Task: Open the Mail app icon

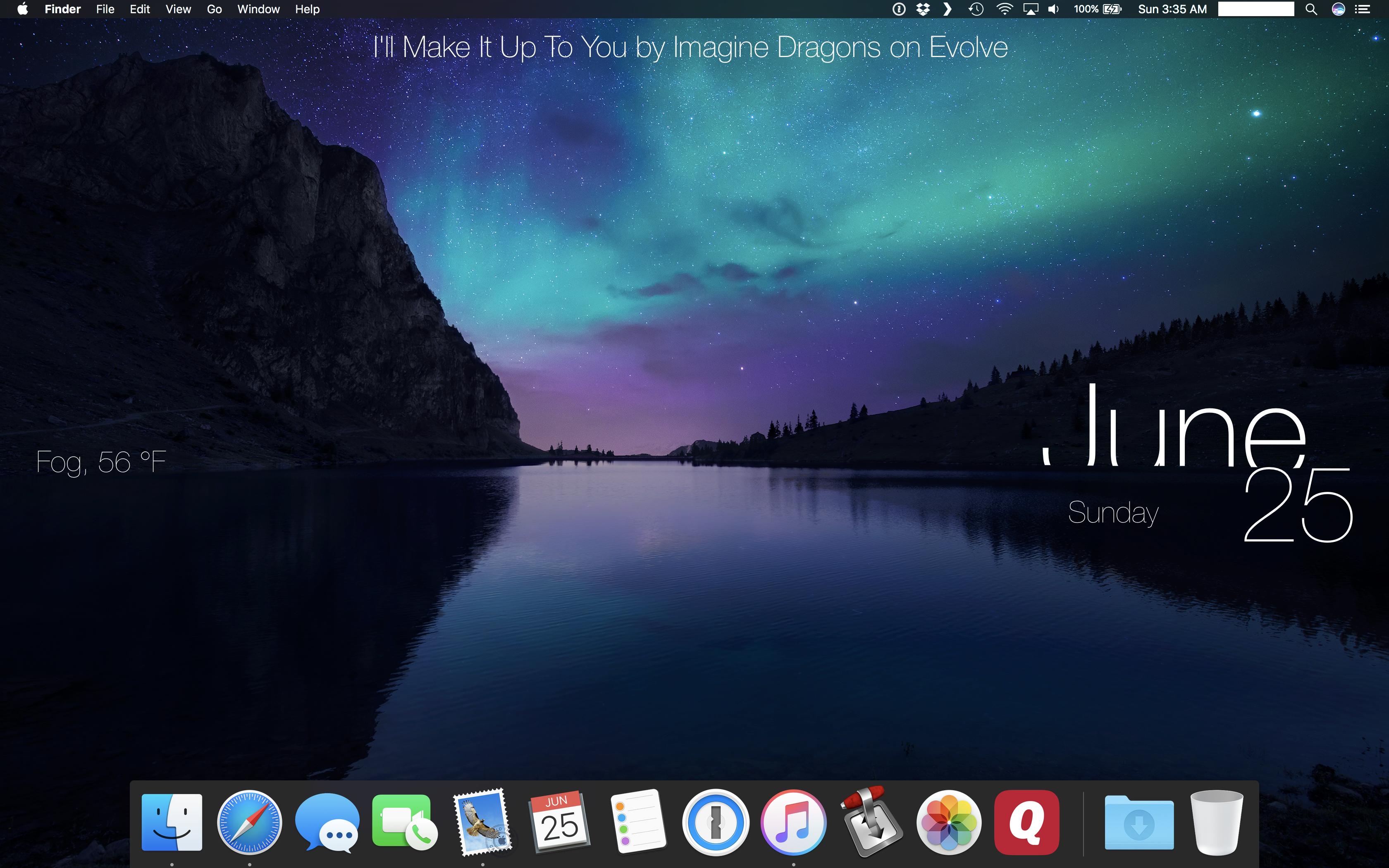Action: coord(482,822)
